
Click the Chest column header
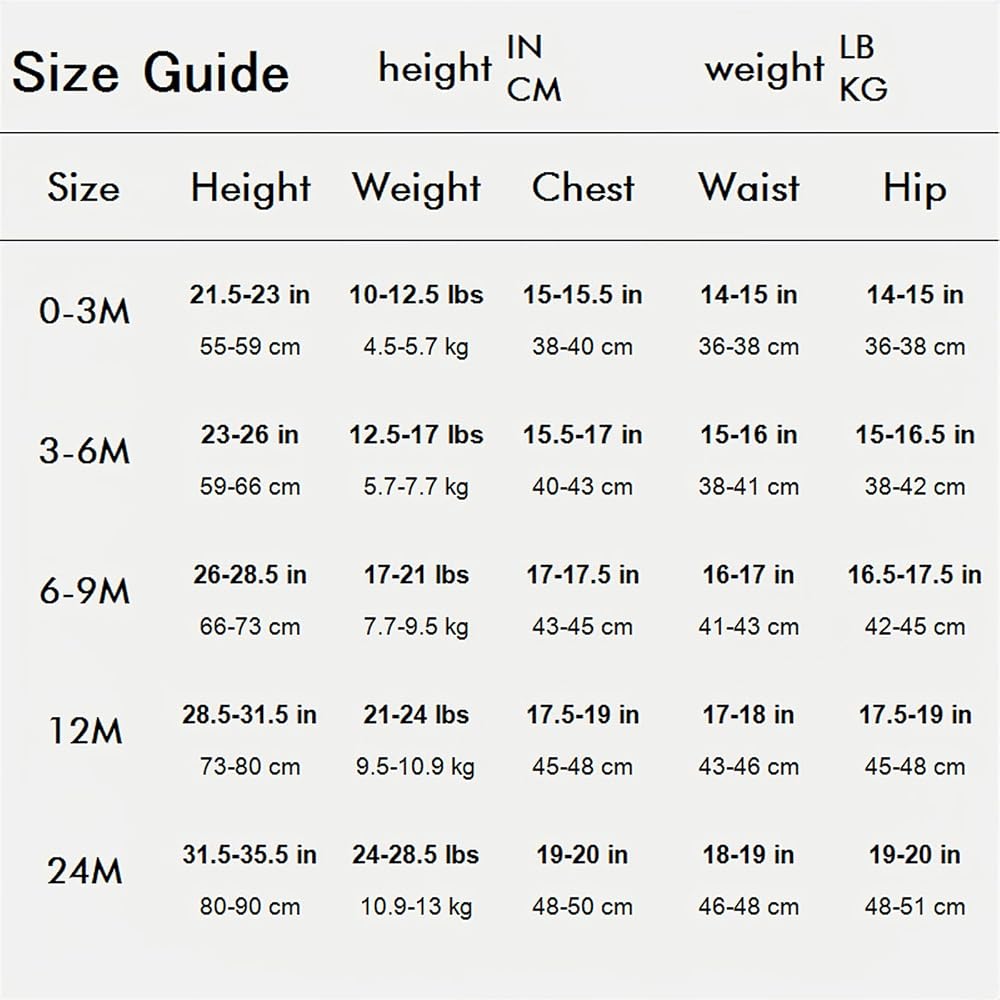click(583, 188)
